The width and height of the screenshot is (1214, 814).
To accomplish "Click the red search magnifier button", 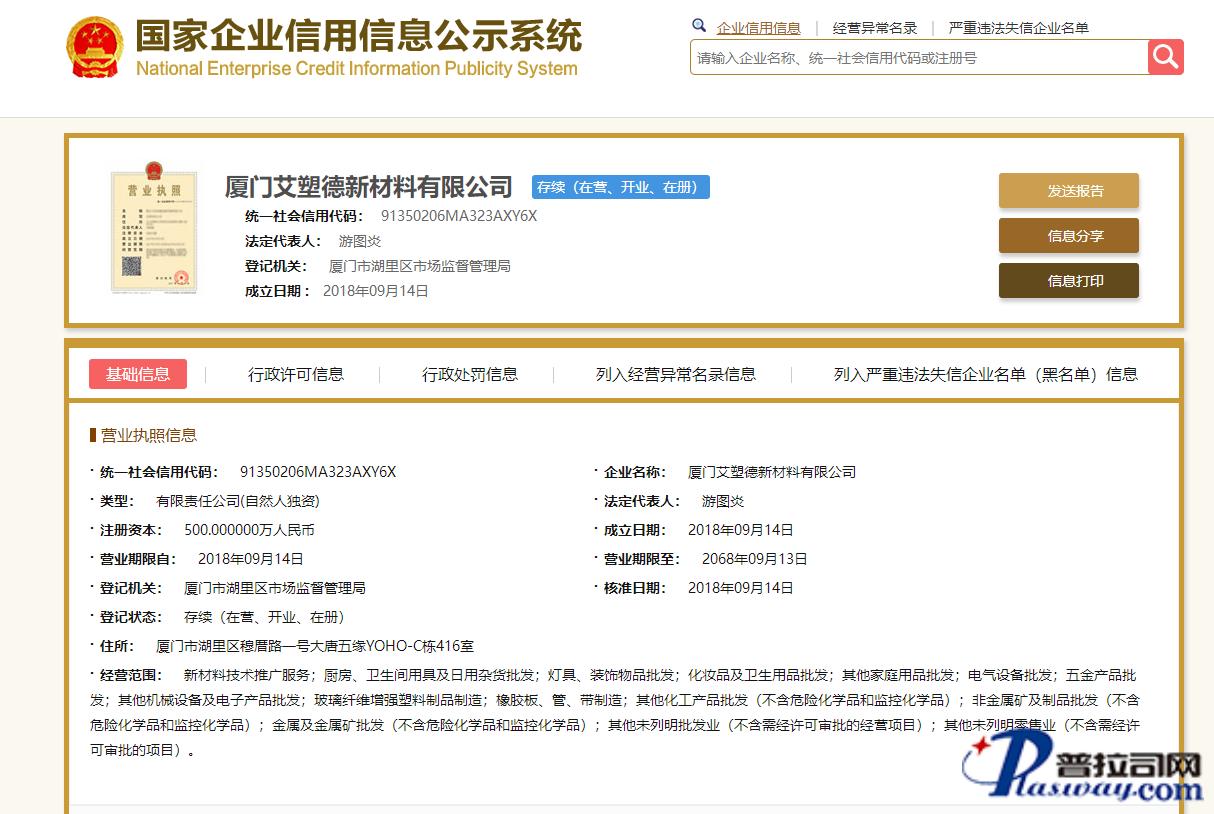I will click(1165, 57).
